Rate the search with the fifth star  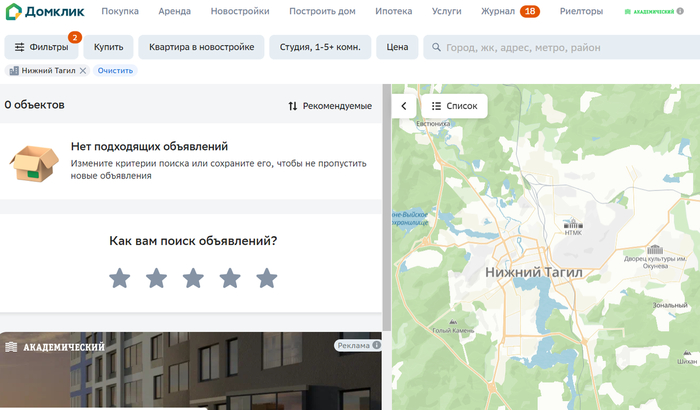point(267,278)
